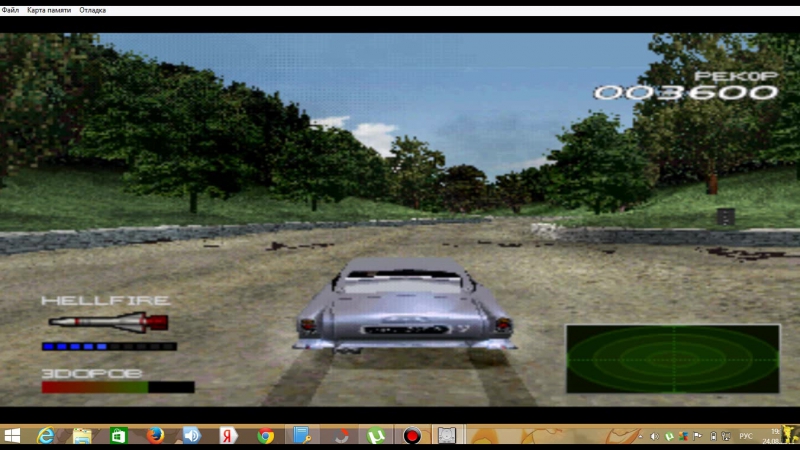Screen dimensions: 800x450
Task: Open the Windows Store taskbar icon
Action: tap(118, 436)
